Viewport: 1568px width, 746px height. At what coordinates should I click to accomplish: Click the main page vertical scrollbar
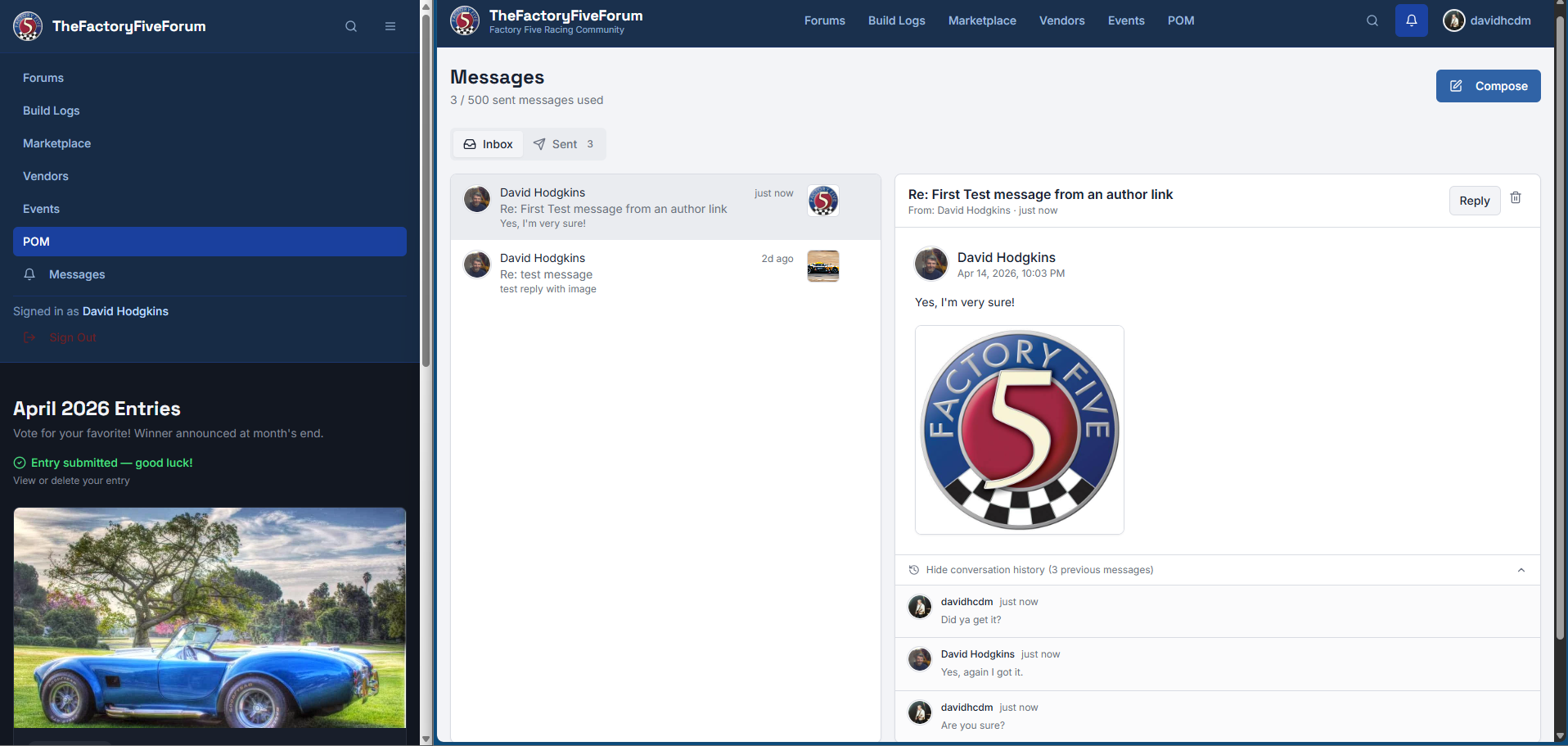coord(1560,328)
